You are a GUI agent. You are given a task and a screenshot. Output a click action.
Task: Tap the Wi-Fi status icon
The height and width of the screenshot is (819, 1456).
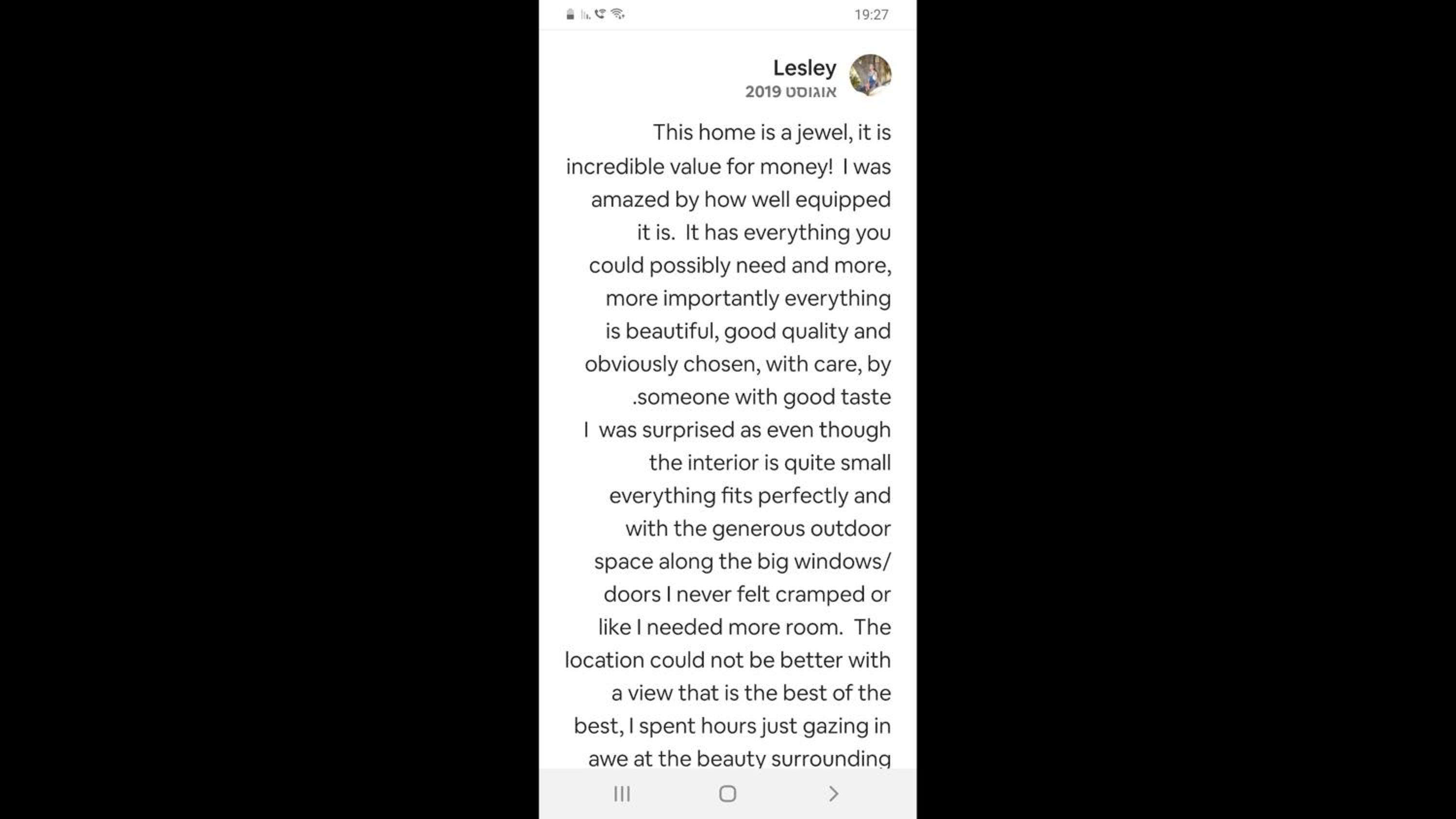617,14
